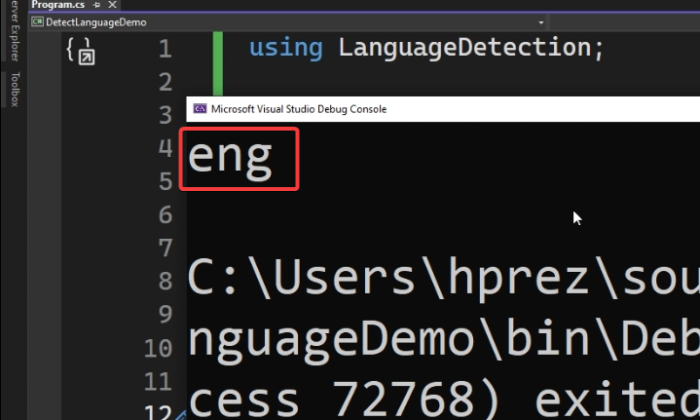700x420 pixels.
Task: Click LanguageDetection namespace in code
Action: 465,48
